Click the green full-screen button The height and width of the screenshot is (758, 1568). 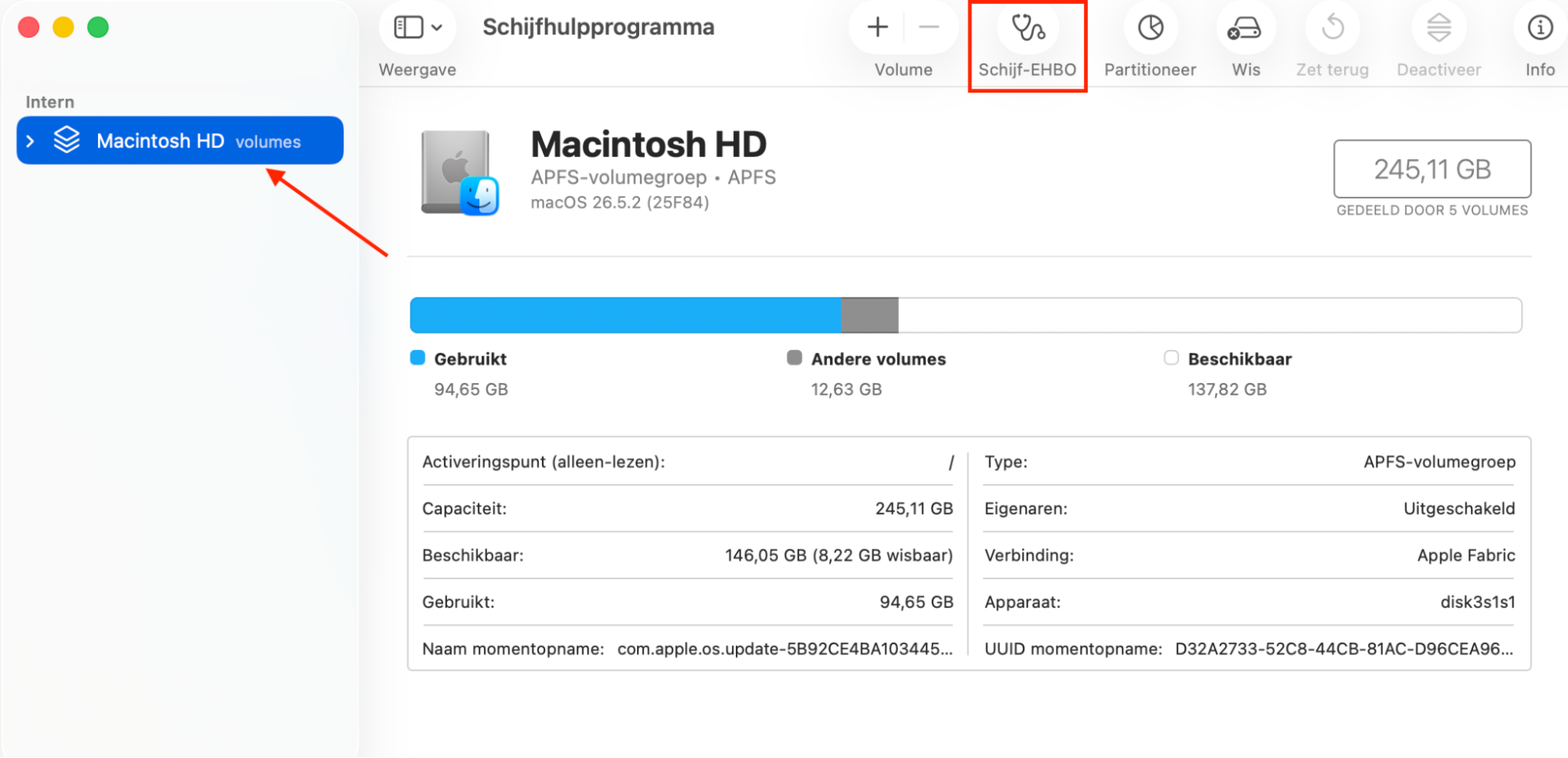point(98,27)
